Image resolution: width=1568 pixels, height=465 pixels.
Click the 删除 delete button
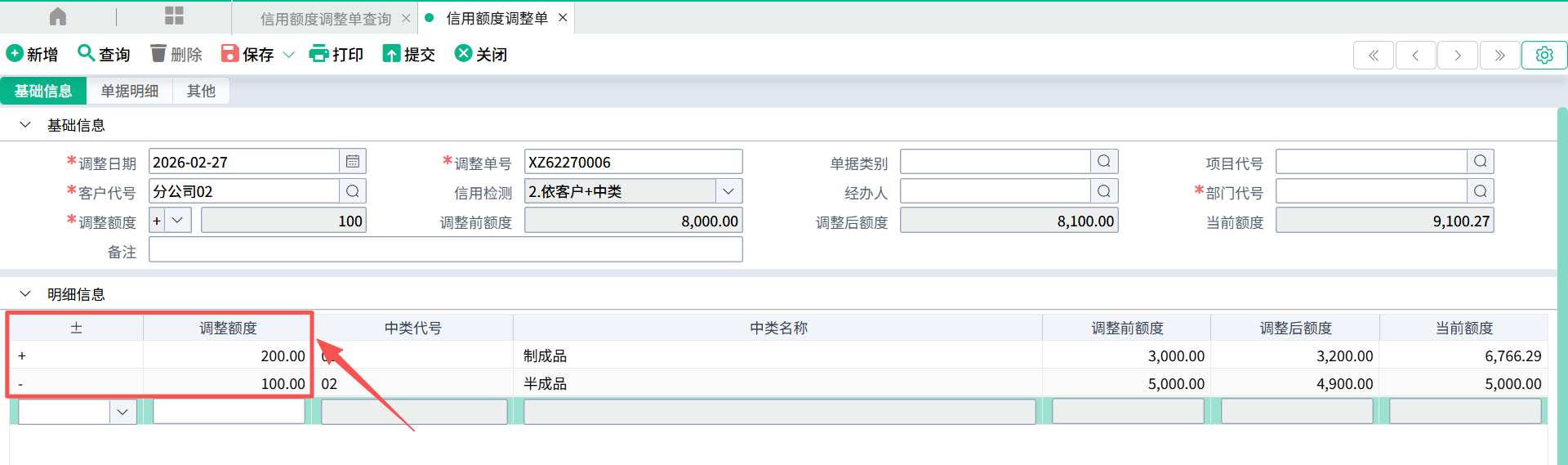click(176, 54)
